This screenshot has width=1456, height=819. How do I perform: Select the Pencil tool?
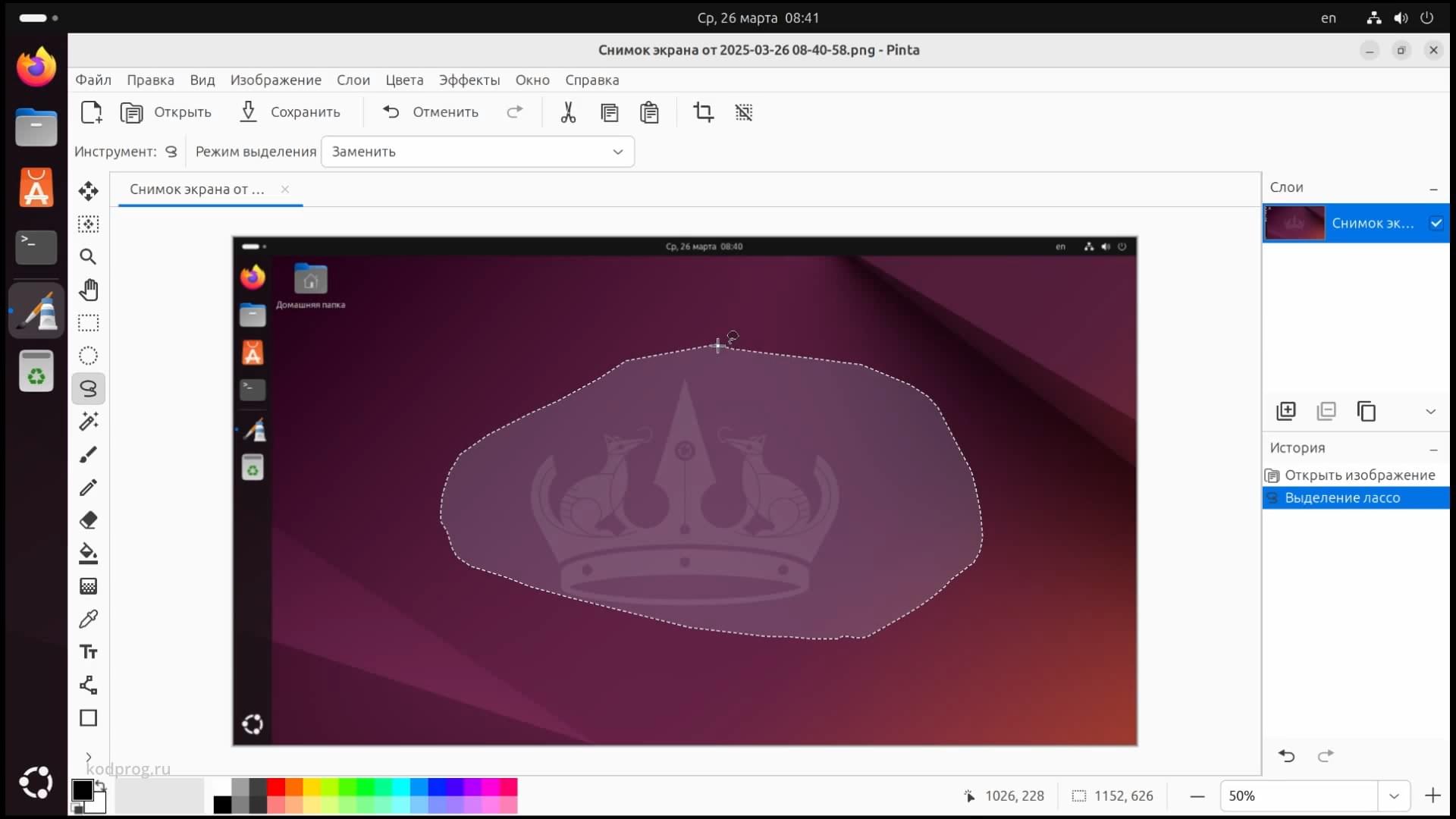point(88,488)
